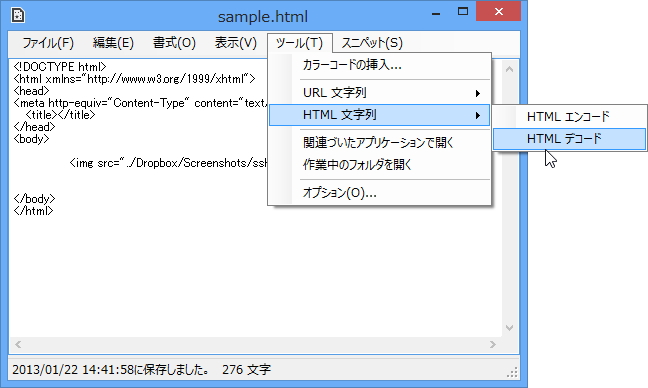Choose カラーコードの挿入... from the tools menu
The width and height of the screenshot is (648, 388).
[x=379, y=65]
